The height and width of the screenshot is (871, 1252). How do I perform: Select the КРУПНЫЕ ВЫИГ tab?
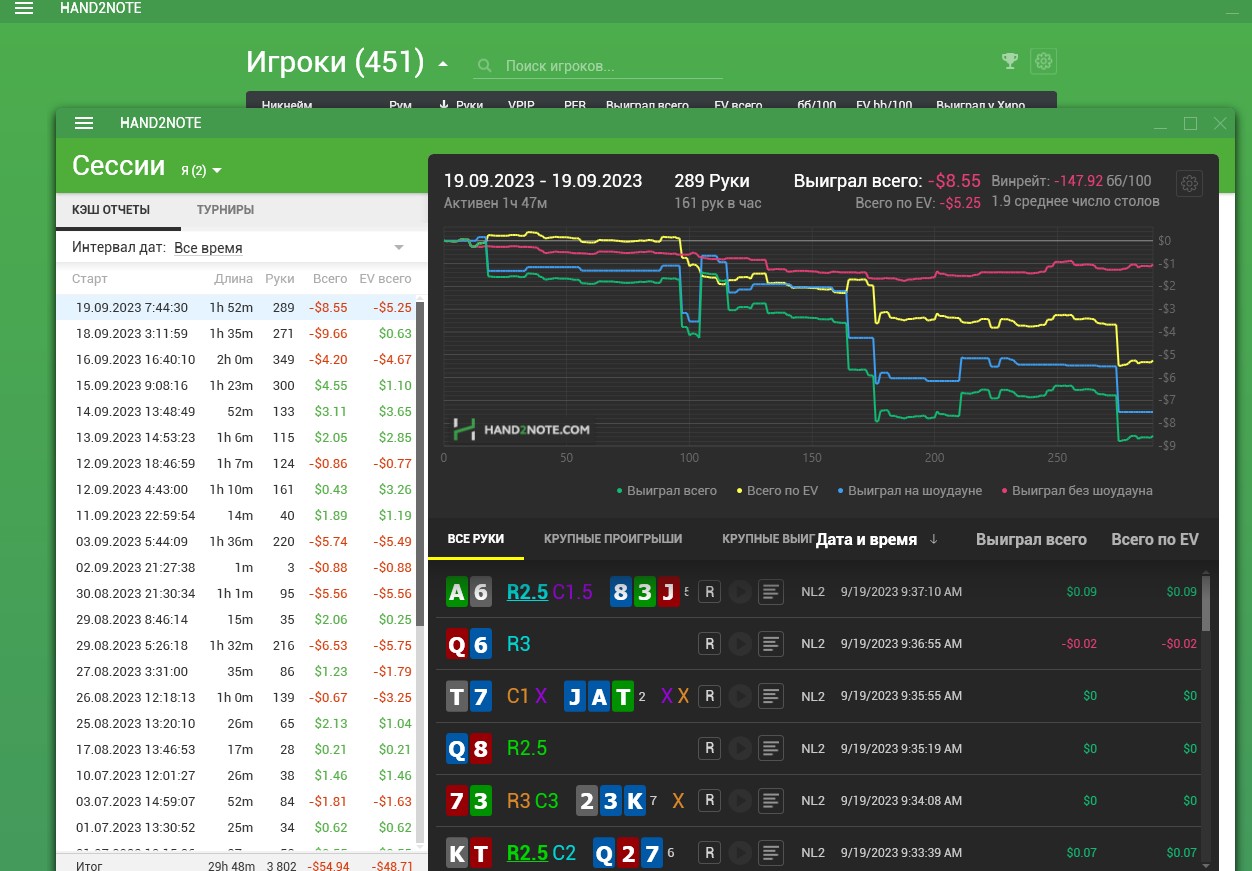coord(768,538)
